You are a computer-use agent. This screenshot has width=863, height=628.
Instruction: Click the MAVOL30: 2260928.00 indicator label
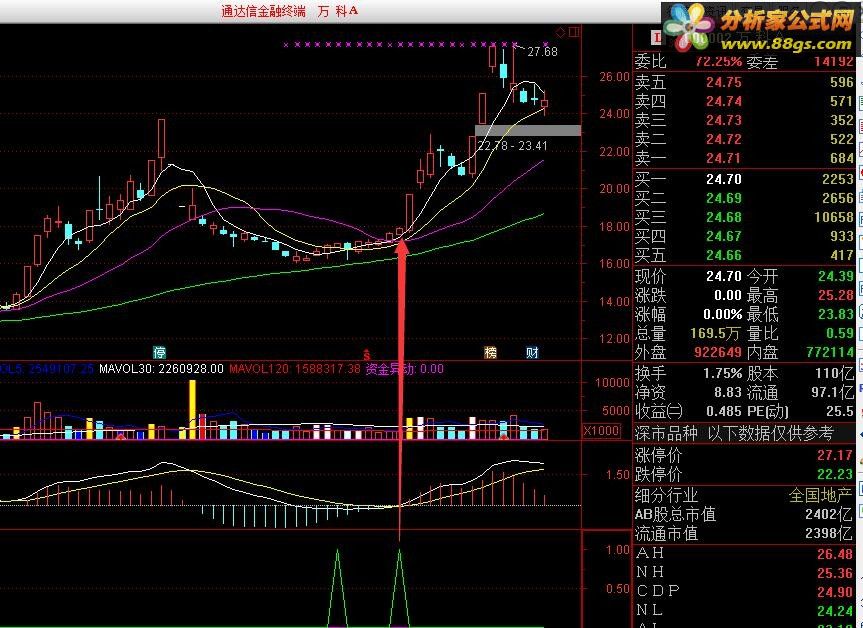tap(161, 369)
